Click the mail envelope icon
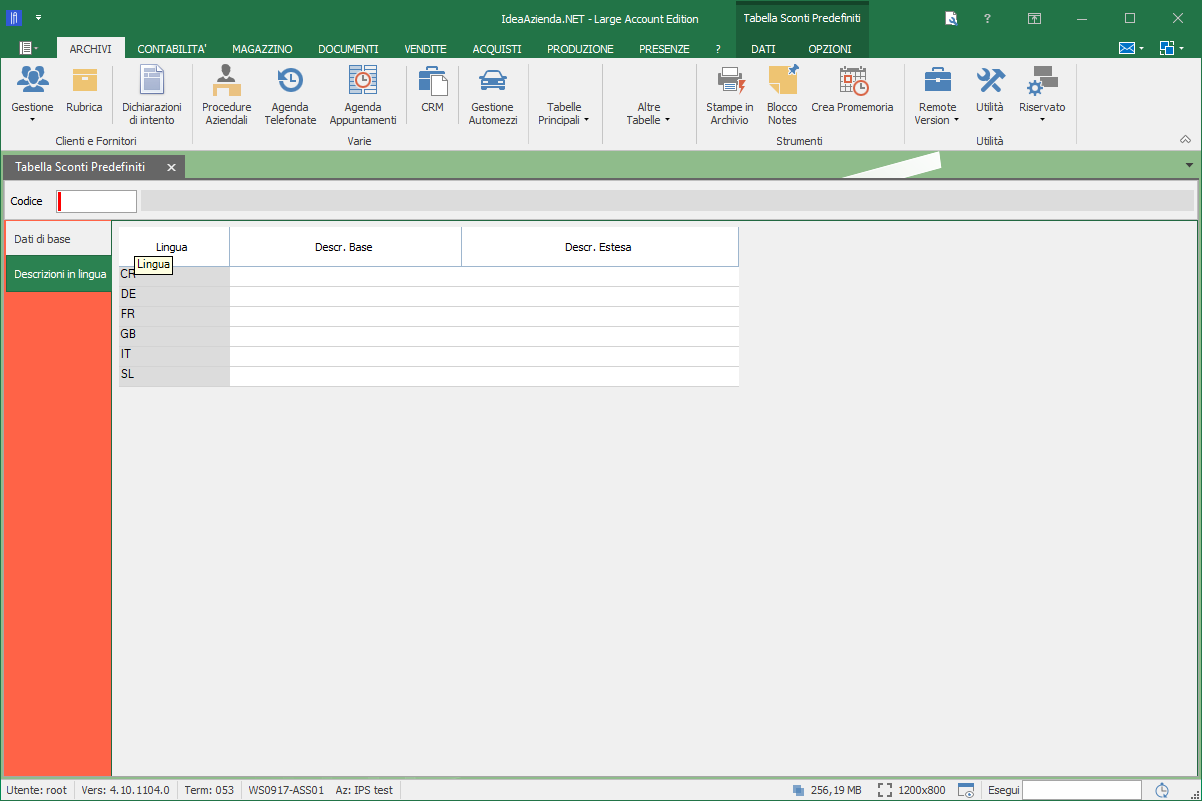Screen dimensions: 1202x801 coord(1126,48)
